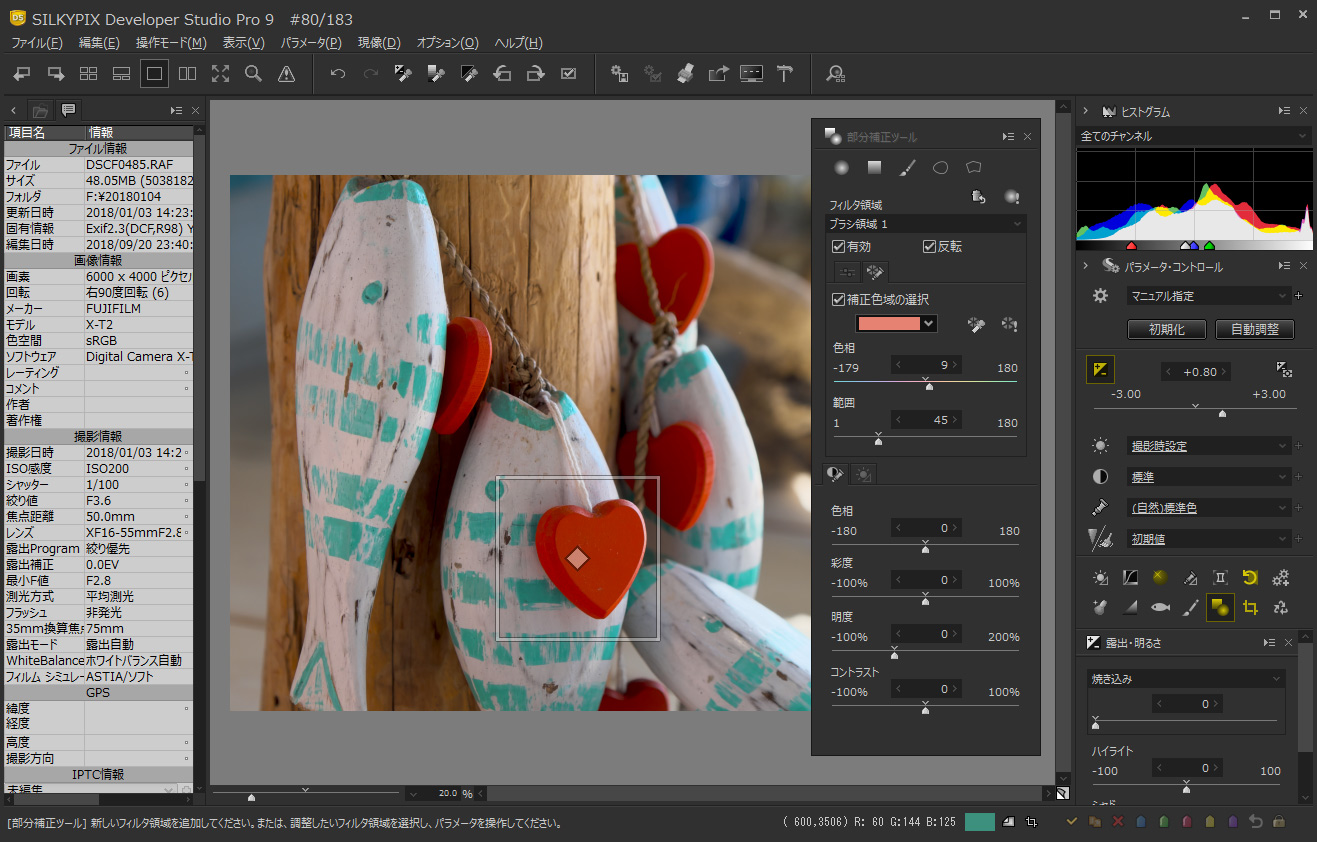Open the print function with the printer icon

coord(685,73)
